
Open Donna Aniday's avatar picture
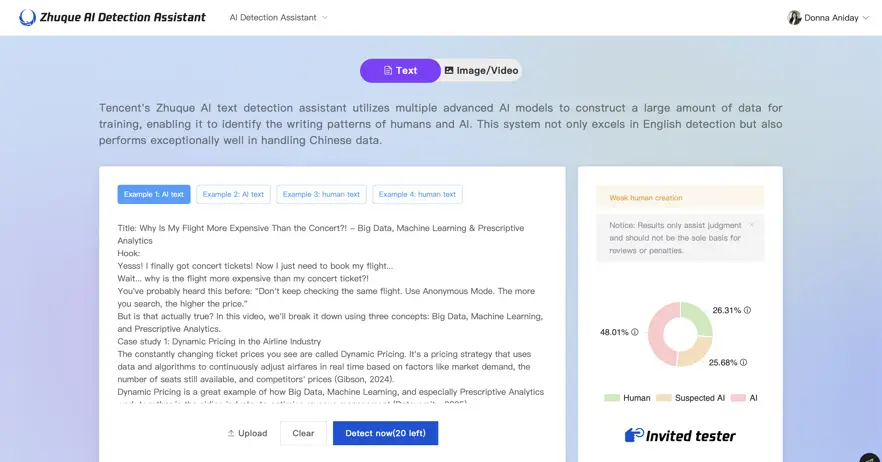794,17
